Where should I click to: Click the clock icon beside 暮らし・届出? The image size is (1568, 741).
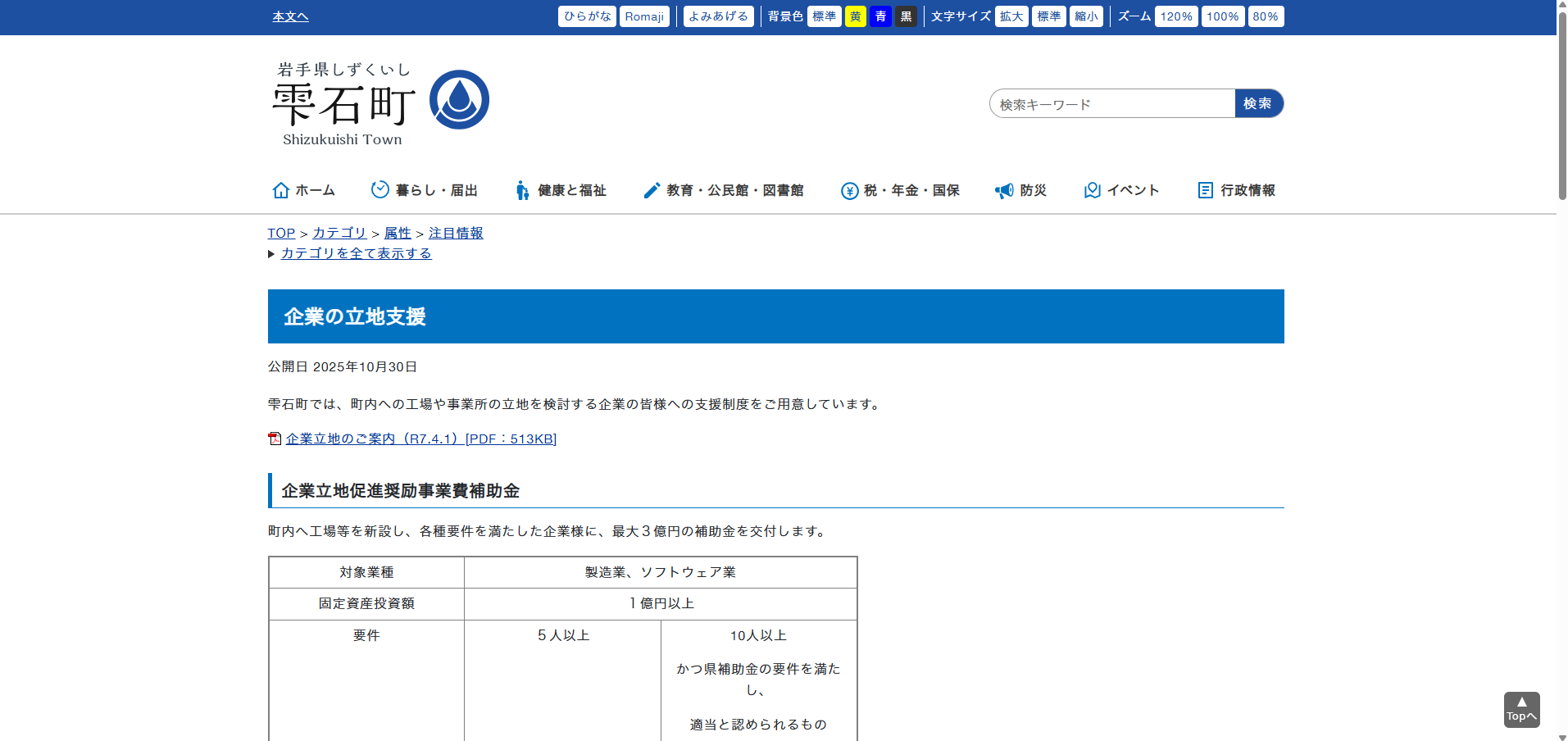(x=380, y=189)
